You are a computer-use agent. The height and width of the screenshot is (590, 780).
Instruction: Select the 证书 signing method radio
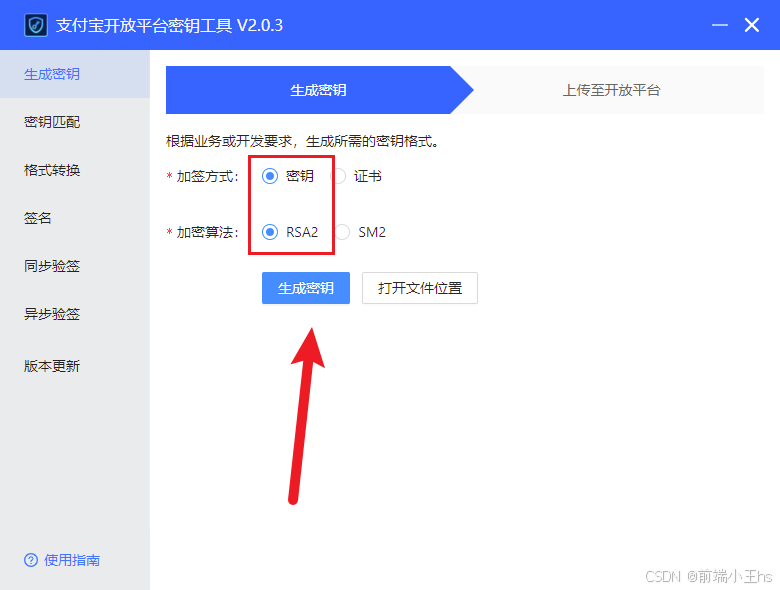coord(338,176)
